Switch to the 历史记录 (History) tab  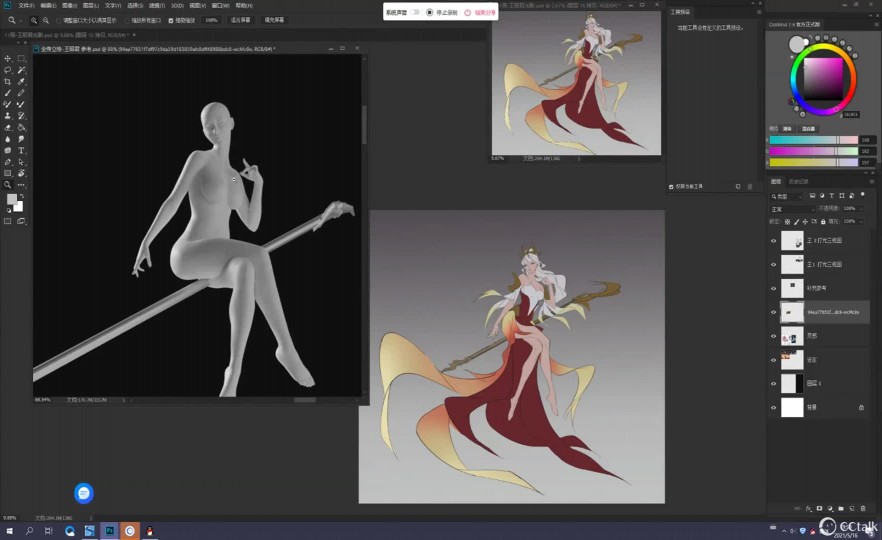tap(798, 182)
